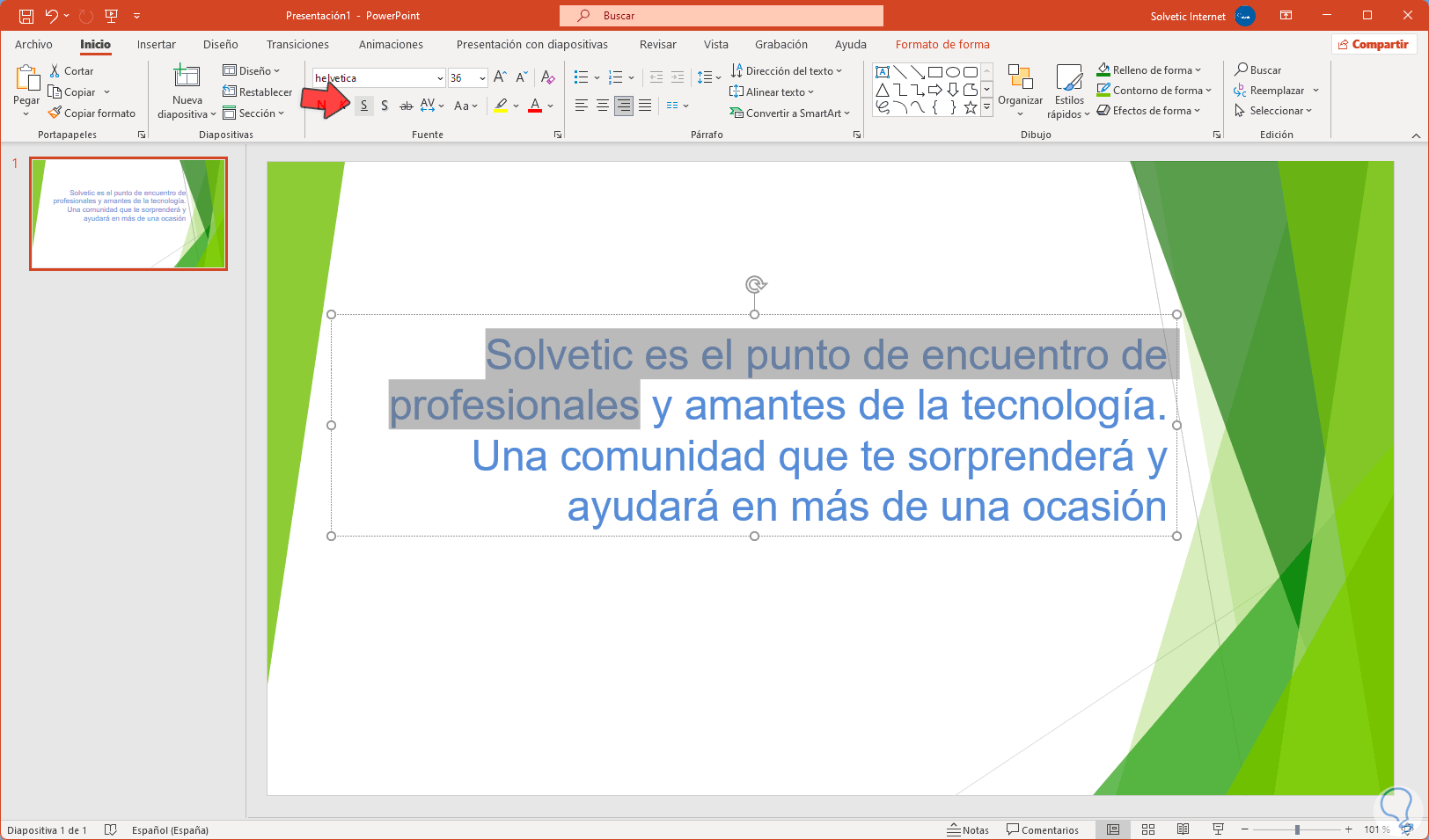The width and height of the screenshot is (1429, 840).
Task: Toggle text shadow
Action: (385, 106)
